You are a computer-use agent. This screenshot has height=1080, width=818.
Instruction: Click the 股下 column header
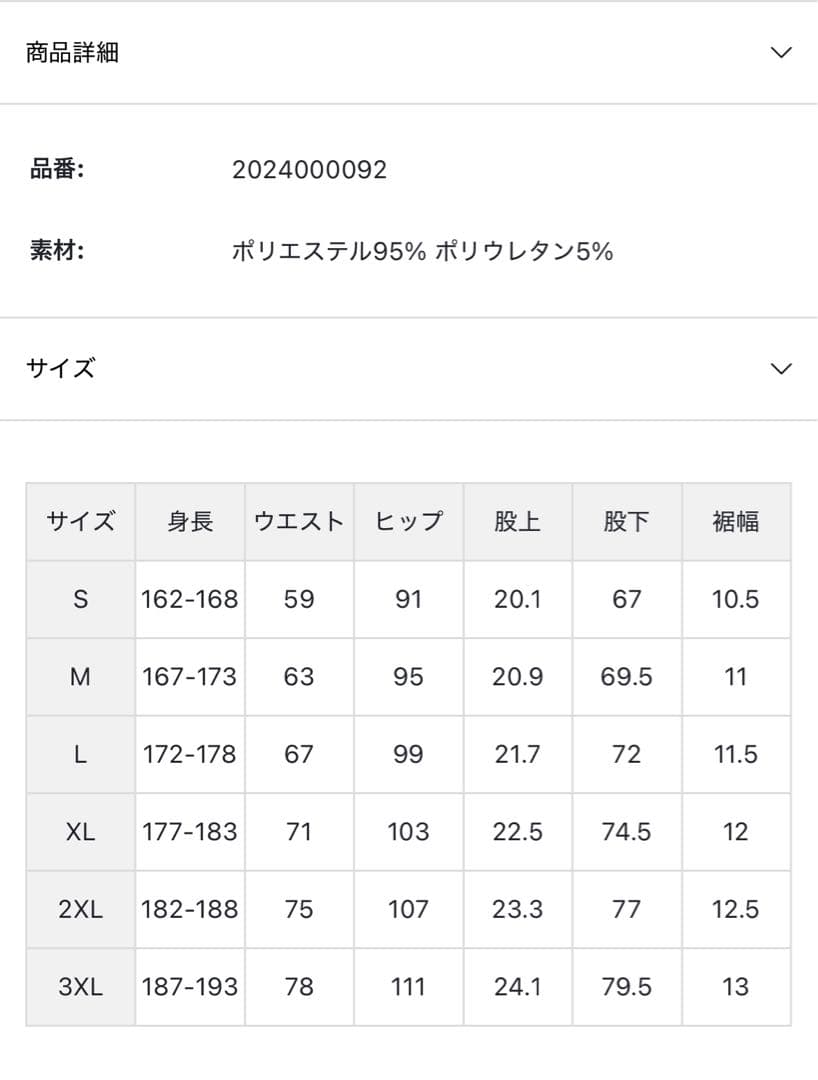[626, 521]
